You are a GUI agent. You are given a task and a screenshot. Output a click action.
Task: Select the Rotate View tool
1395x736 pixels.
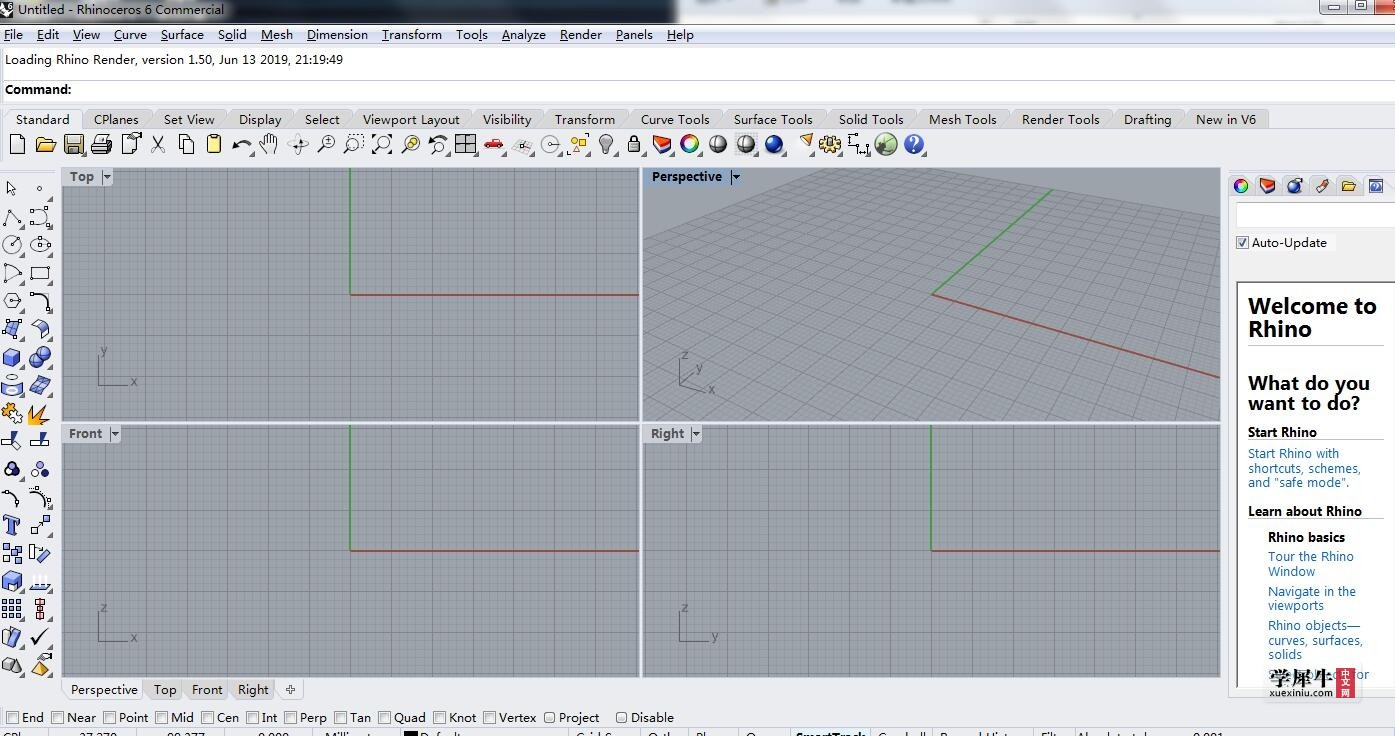pos(298,145)
